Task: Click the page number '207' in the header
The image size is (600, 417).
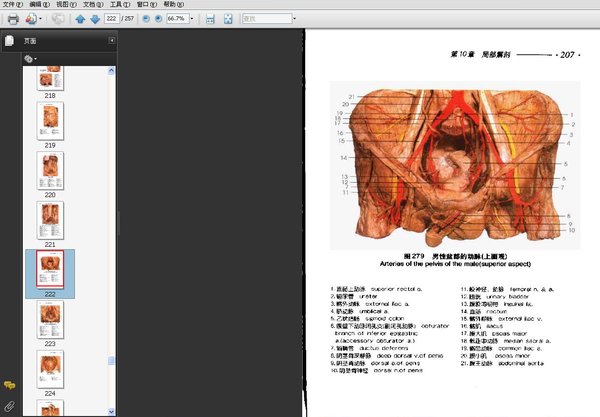Action: [x=567, y=55]
